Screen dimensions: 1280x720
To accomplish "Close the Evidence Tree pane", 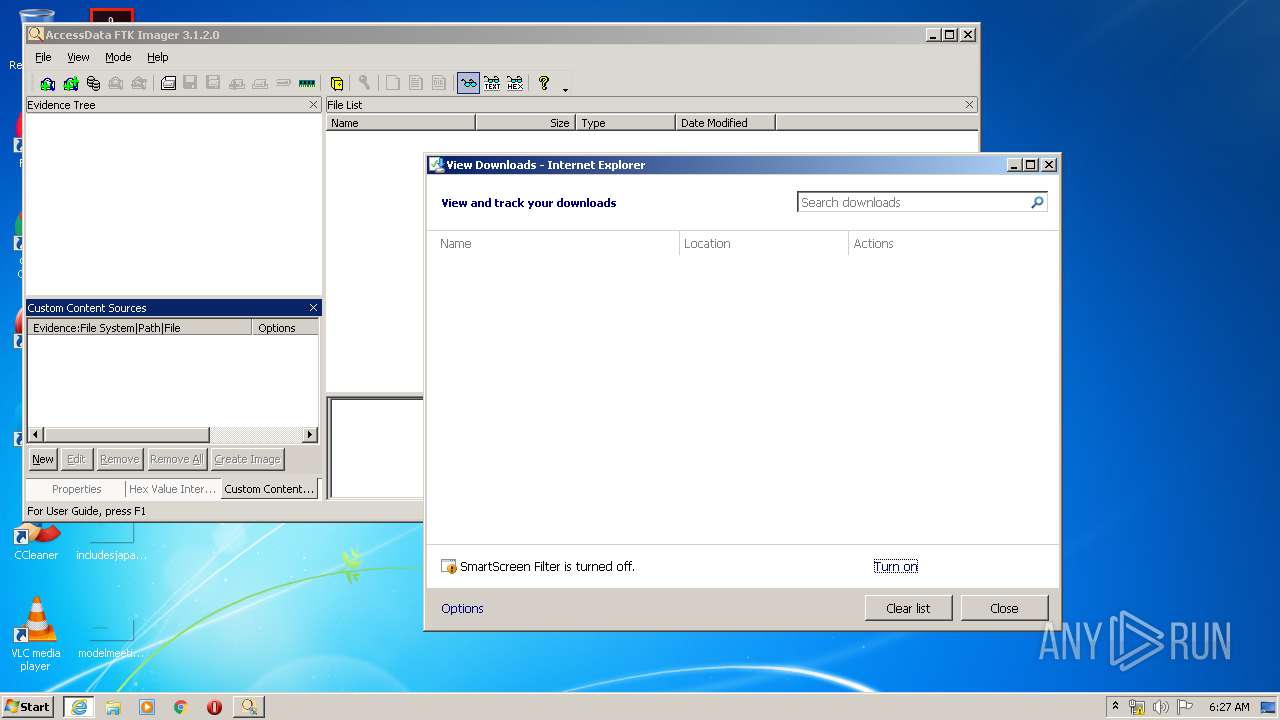I will (313, 105).
